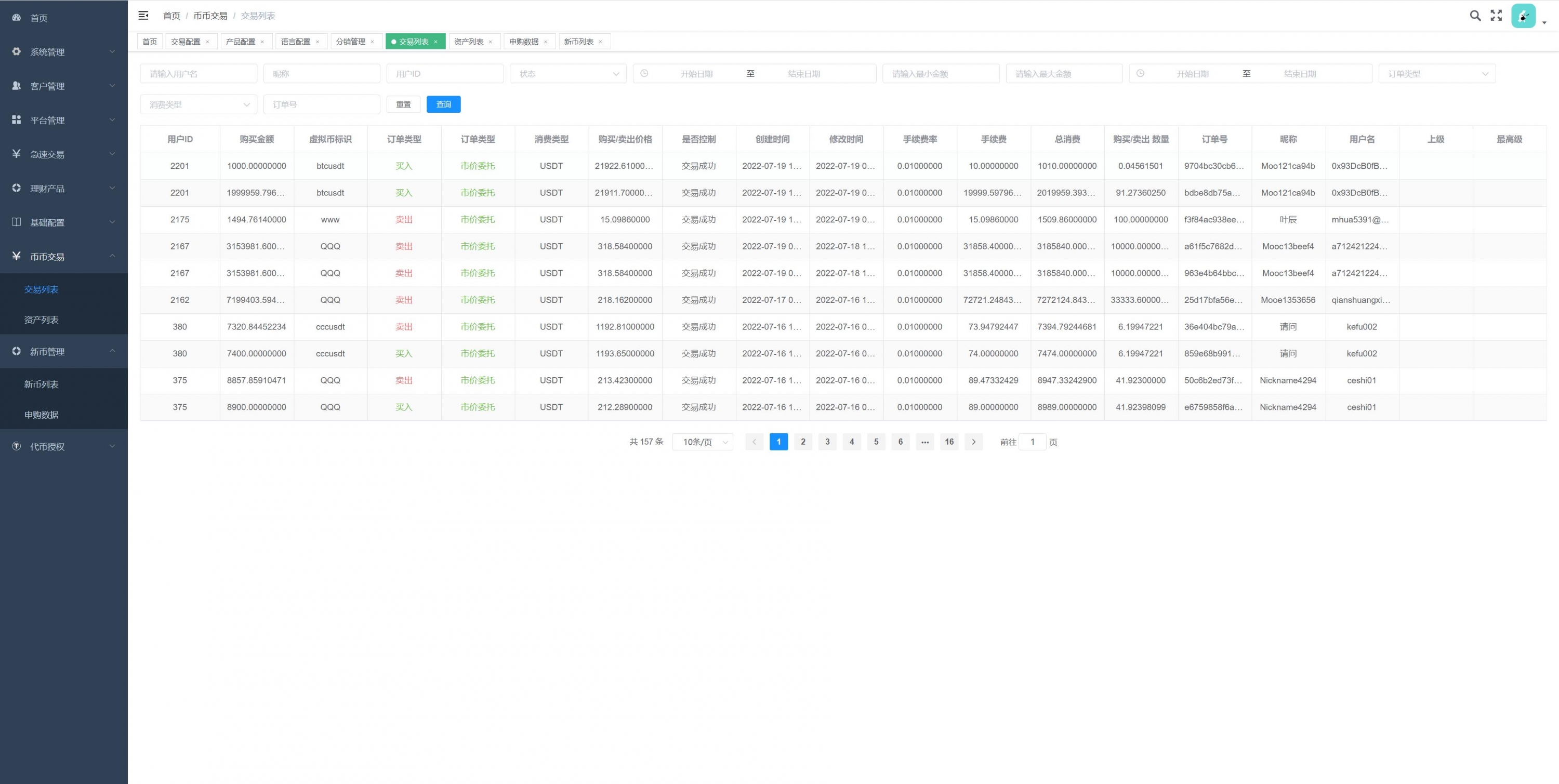Screen dimensions: 1559x784
Task: Click the 重置 button
Action: click(x=403, y=104)
